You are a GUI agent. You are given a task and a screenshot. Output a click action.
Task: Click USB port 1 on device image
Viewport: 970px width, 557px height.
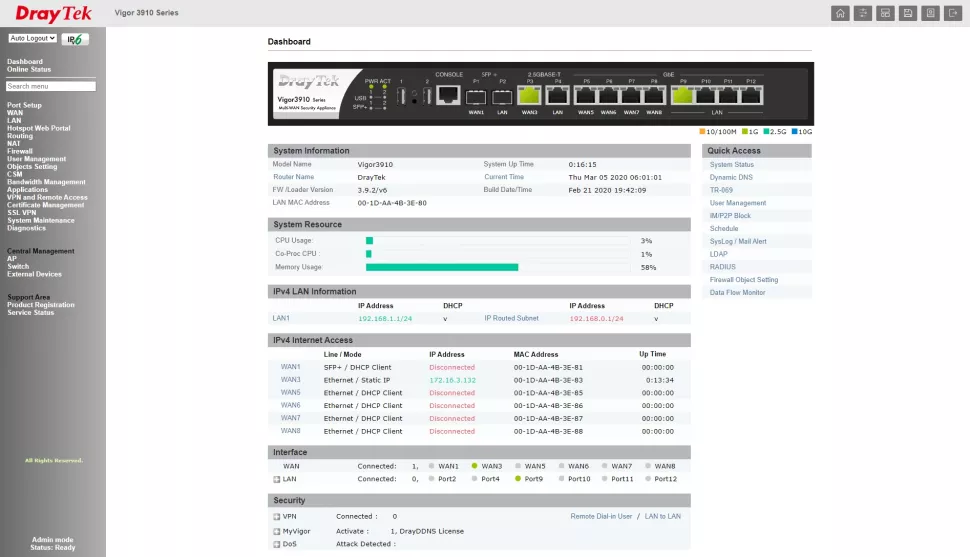pyautogui.click(x=401, y=96)
